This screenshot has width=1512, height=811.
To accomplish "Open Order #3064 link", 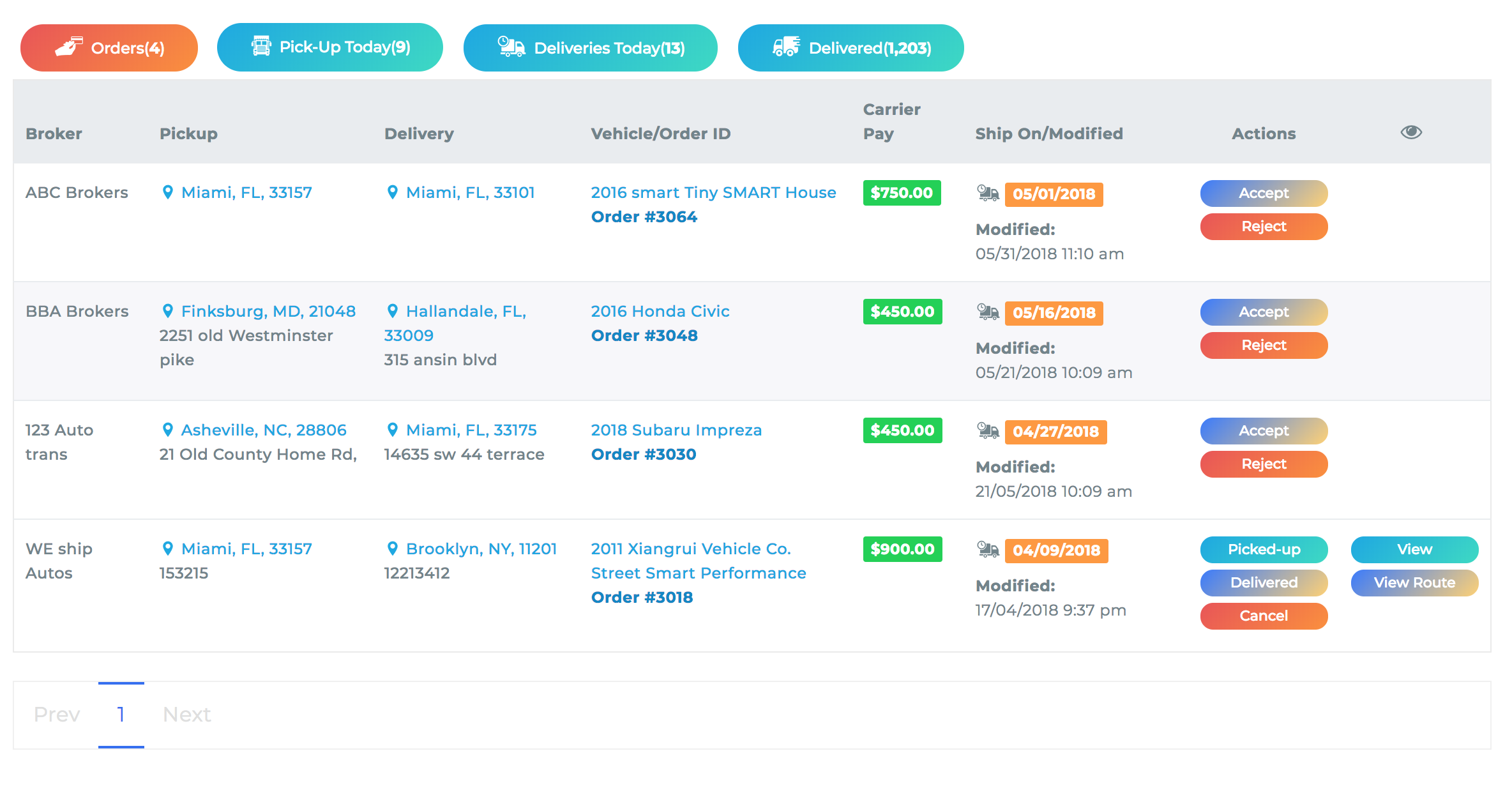I will pos(644,217).
